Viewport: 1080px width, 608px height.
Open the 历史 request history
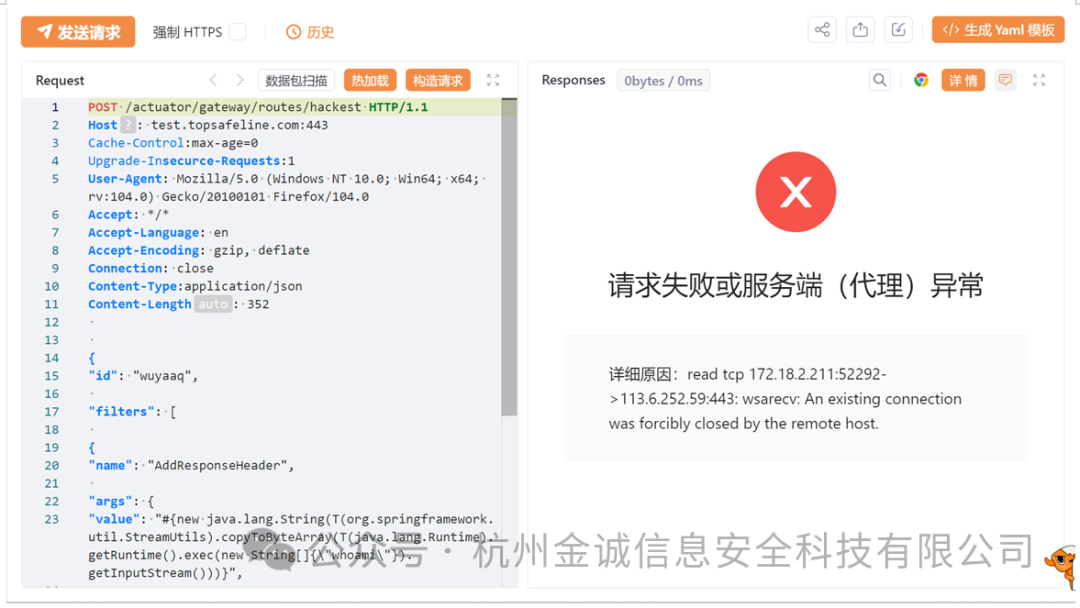[x=310, y=31]
